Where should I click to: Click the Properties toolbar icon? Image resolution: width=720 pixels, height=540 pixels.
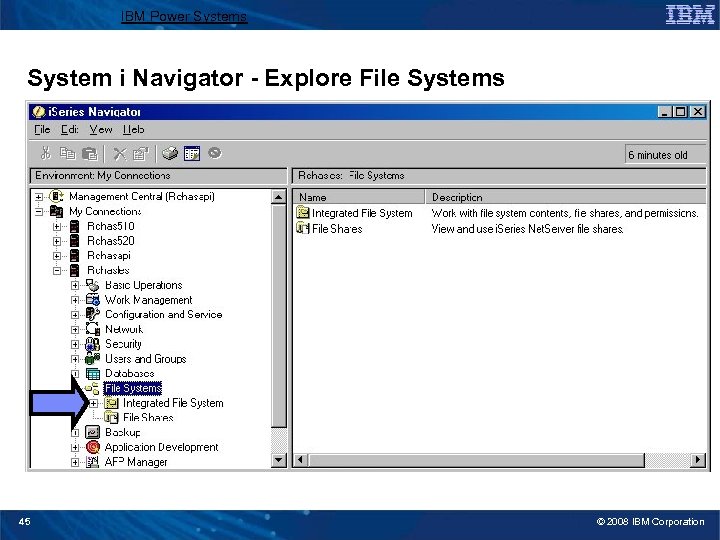141,153
